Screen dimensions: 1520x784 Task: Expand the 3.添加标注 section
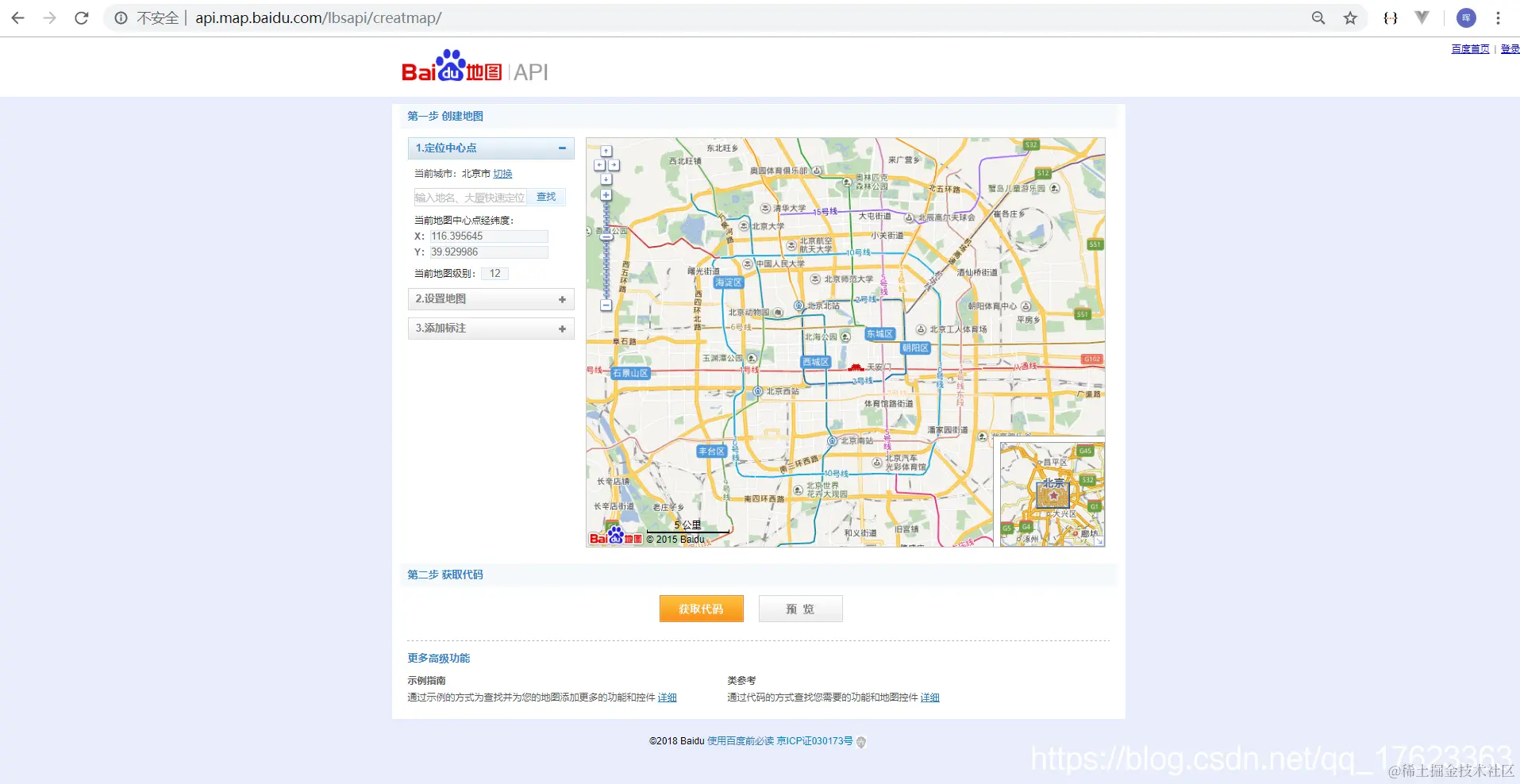click(562, 329)
